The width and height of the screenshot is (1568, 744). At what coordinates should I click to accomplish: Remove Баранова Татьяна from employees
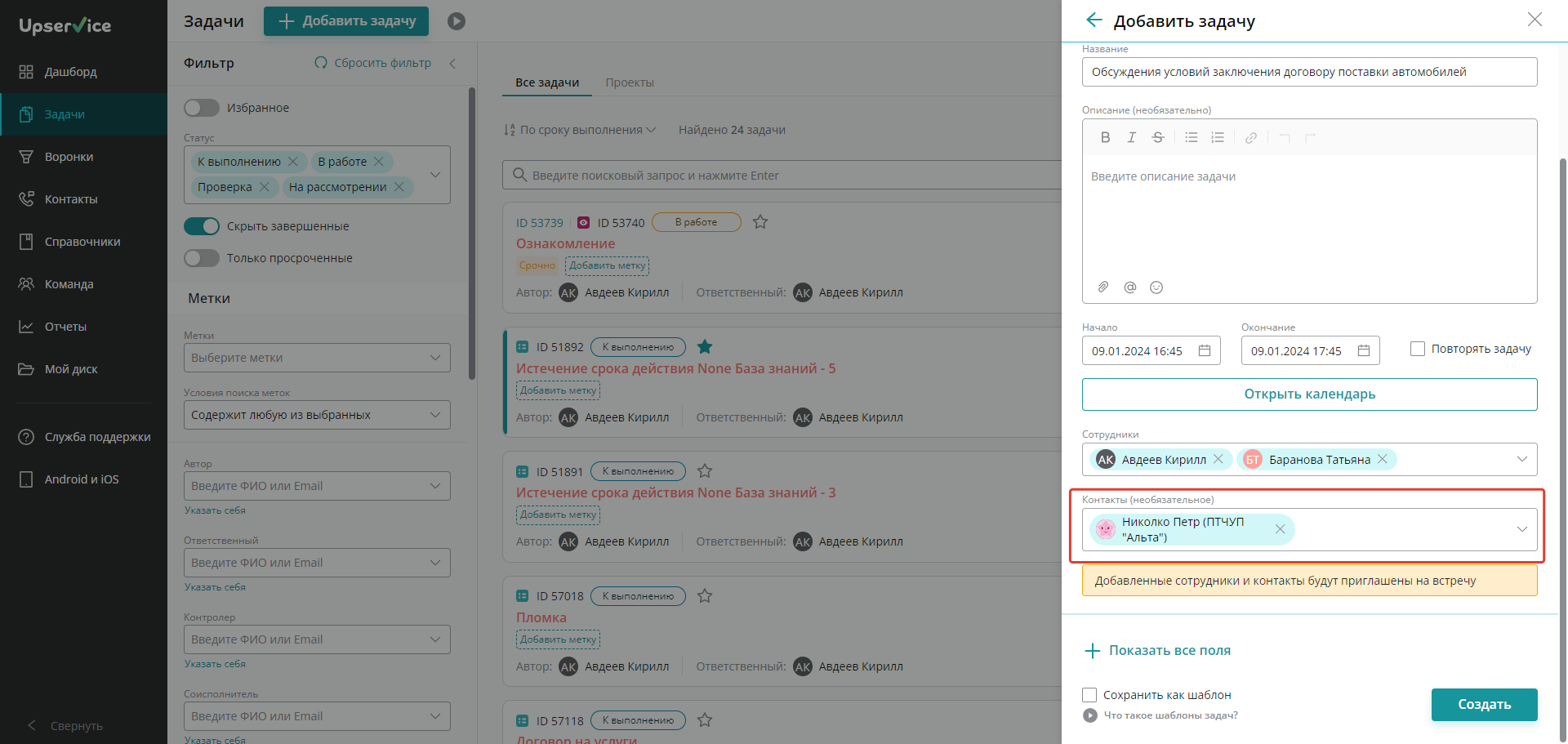[1382, 459]
